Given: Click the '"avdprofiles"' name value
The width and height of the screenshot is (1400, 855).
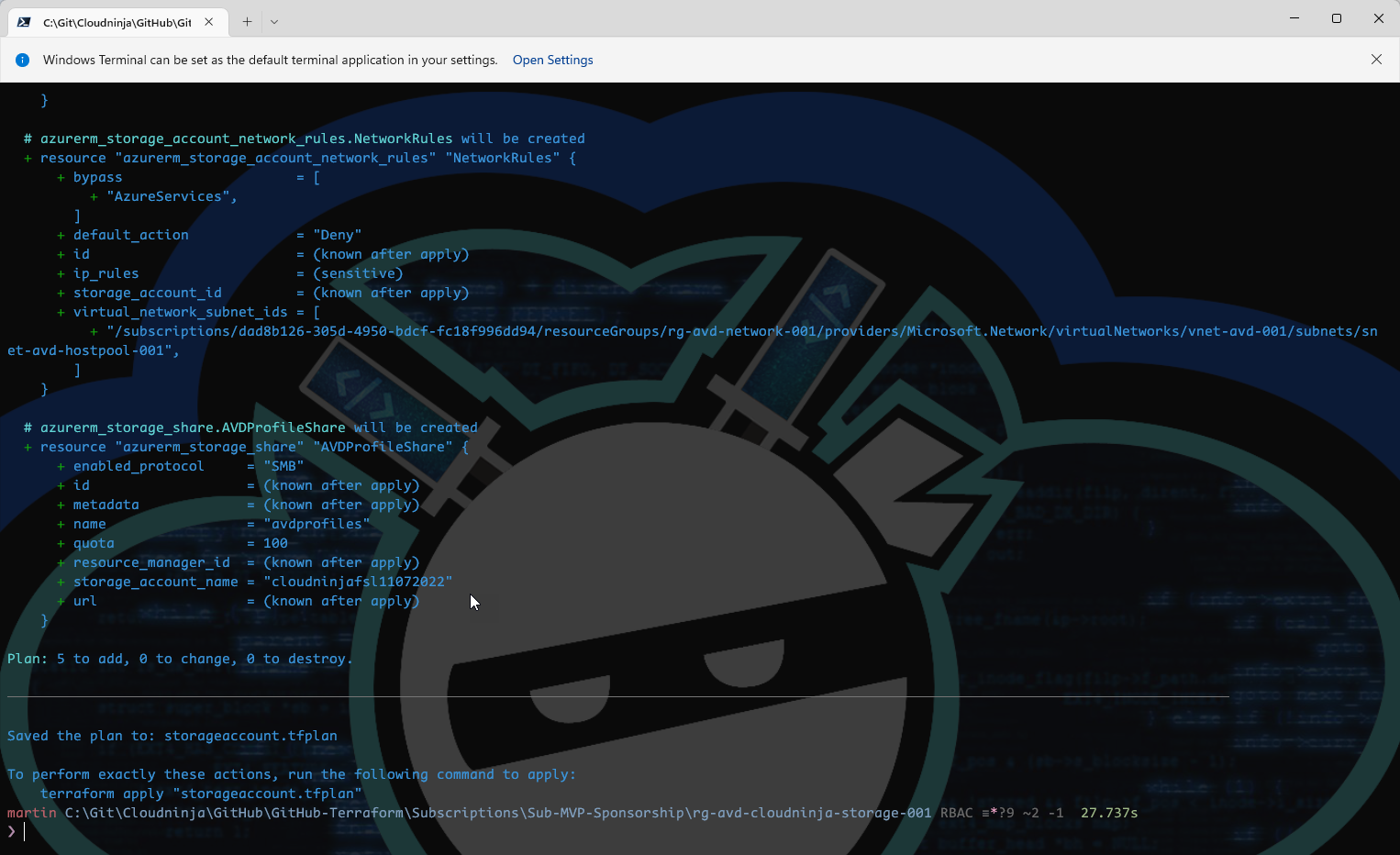Looking at the screenshot, I should click(317, 524).
